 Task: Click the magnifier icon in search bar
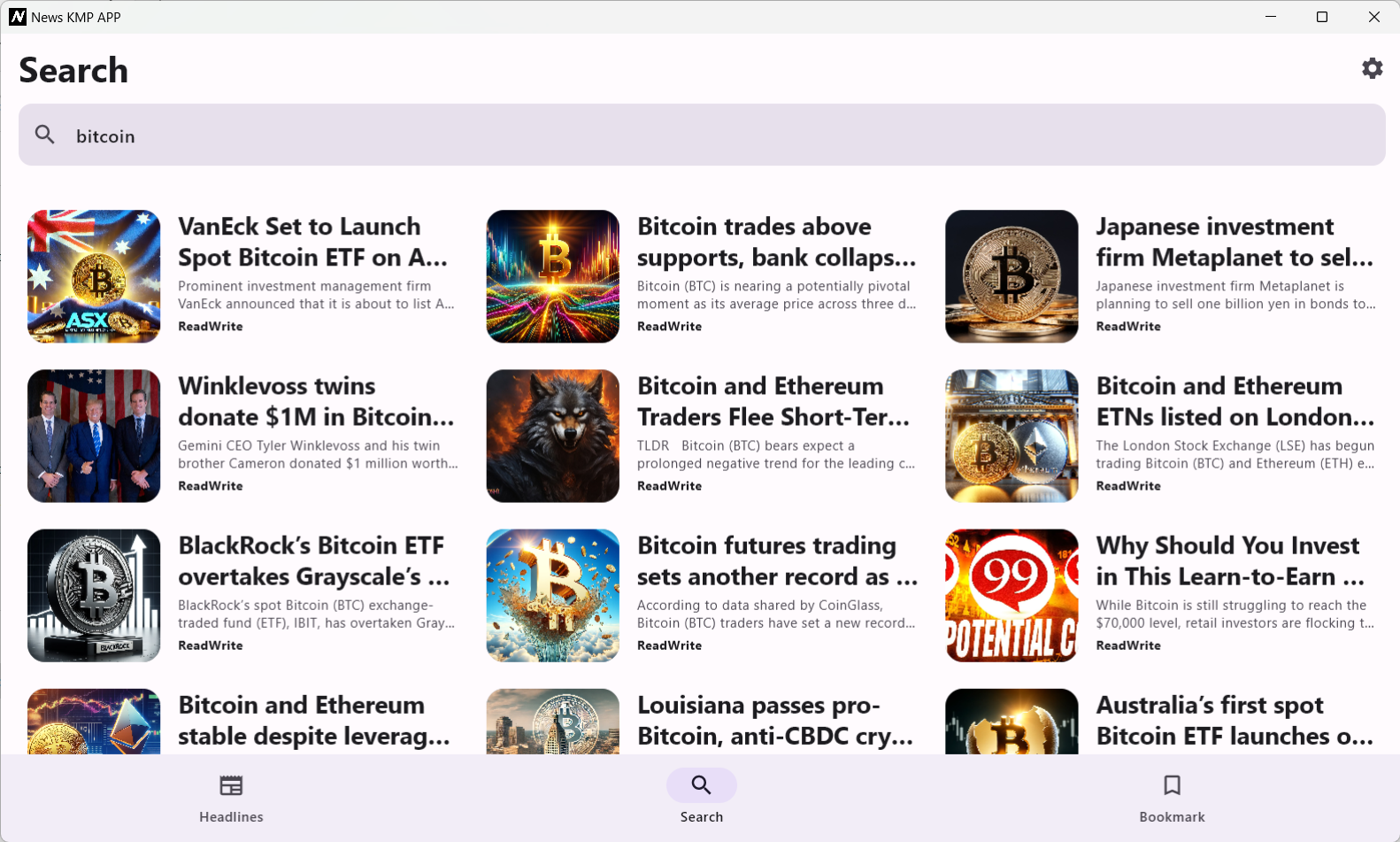[x=45, y=135]
